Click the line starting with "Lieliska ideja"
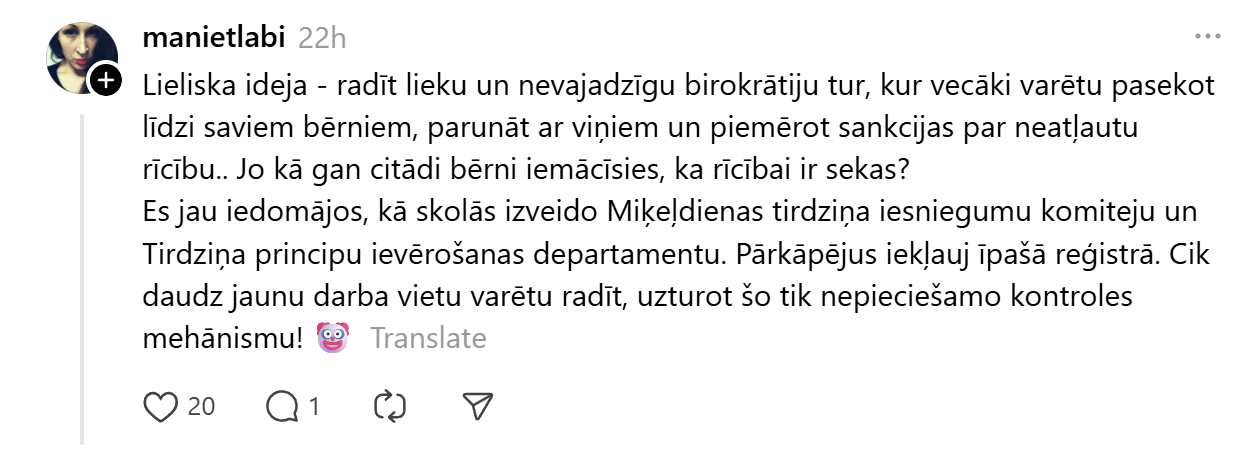 click(x=678, y=86)
